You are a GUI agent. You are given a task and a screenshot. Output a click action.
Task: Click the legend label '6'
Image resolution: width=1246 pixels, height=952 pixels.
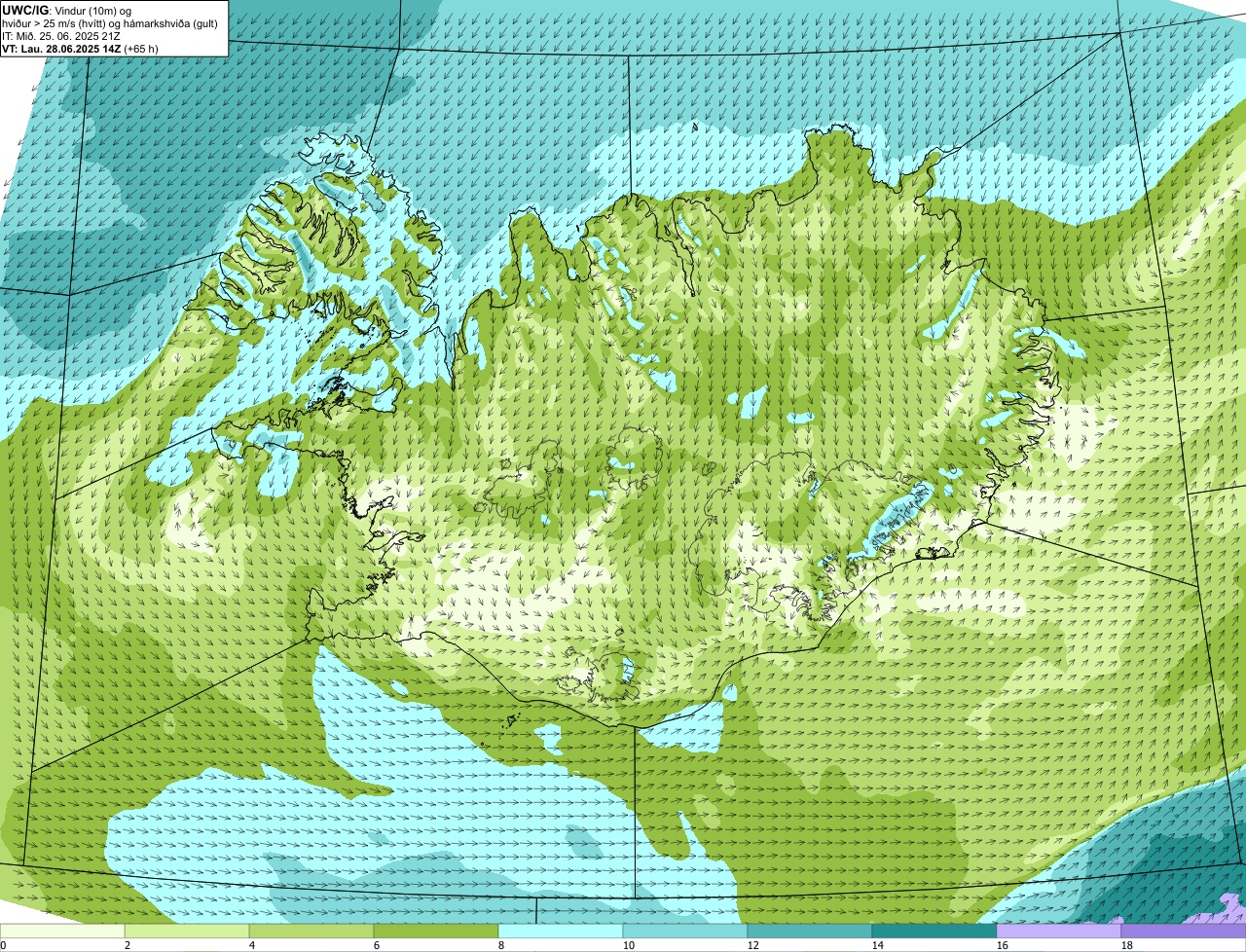click(377, 945)
